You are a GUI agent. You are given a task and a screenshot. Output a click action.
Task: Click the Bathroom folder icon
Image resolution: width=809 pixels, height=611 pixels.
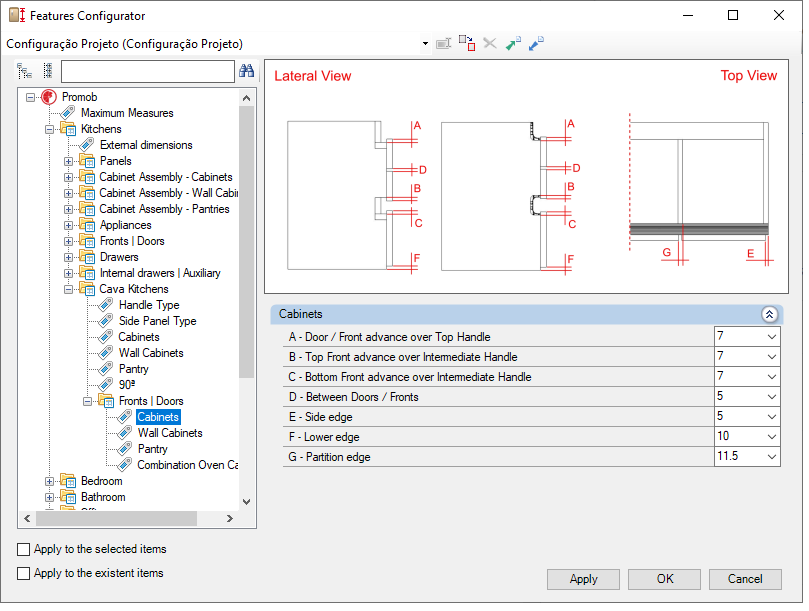68,497
